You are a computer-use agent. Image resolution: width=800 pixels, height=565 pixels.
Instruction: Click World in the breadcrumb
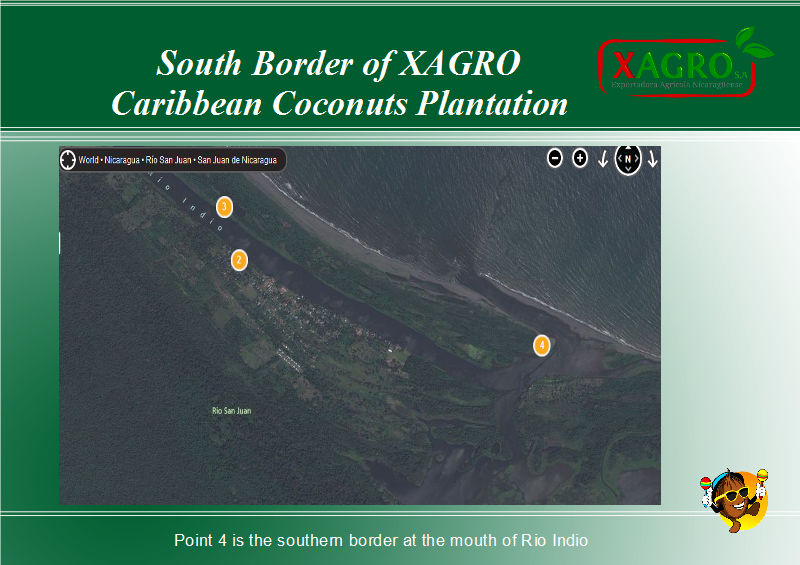[88, 160]
